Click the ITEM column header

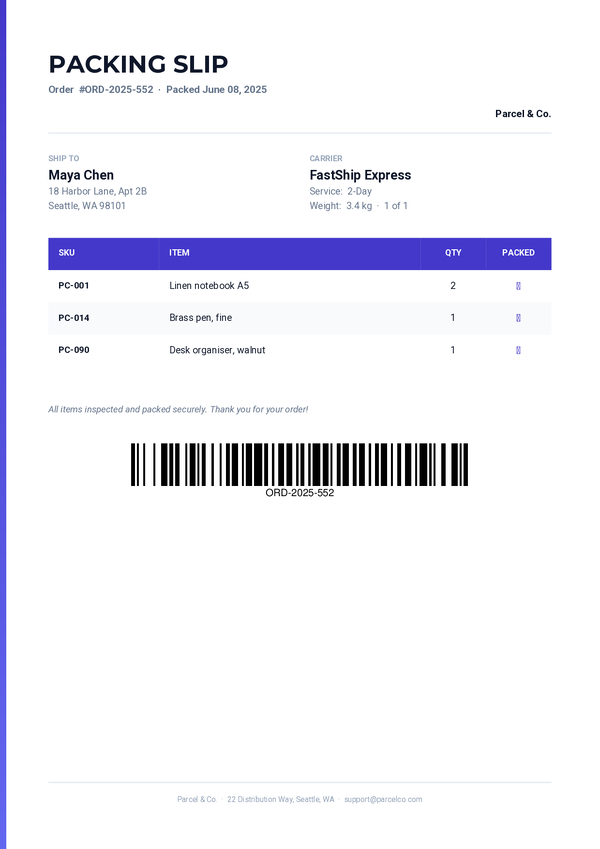(179, 253)
